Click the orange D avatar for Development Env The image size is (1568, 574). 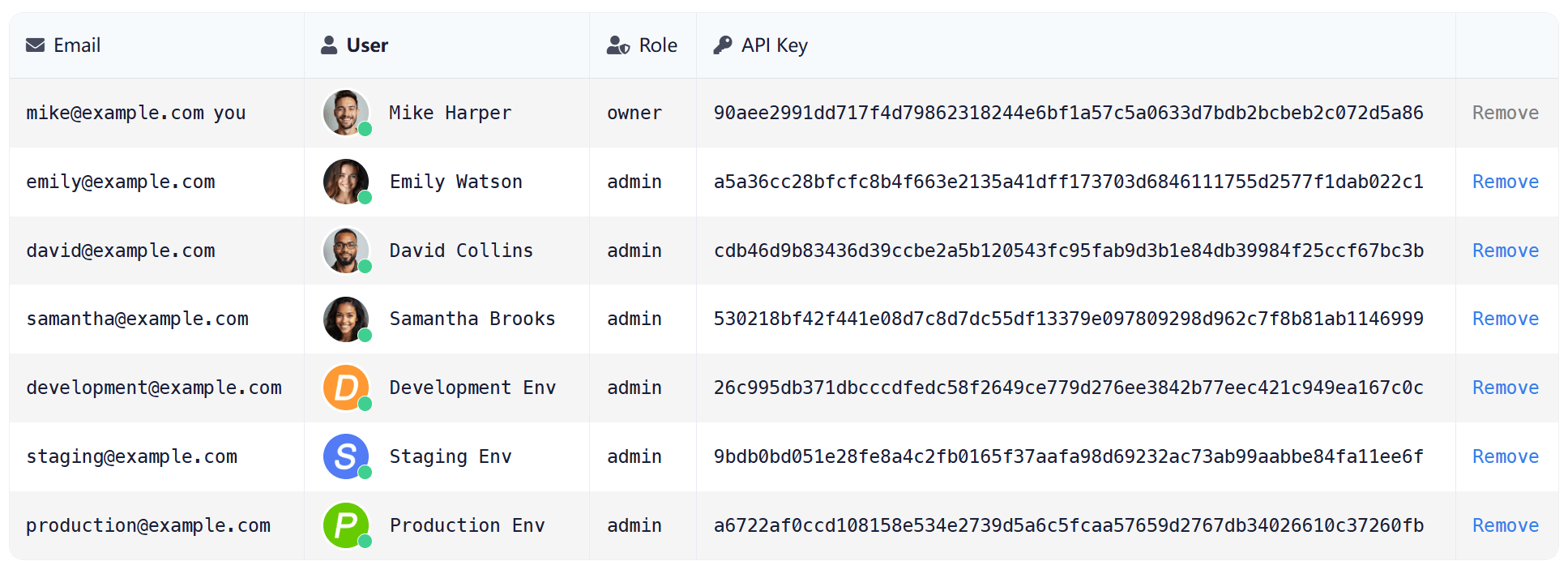coord(346,388)
